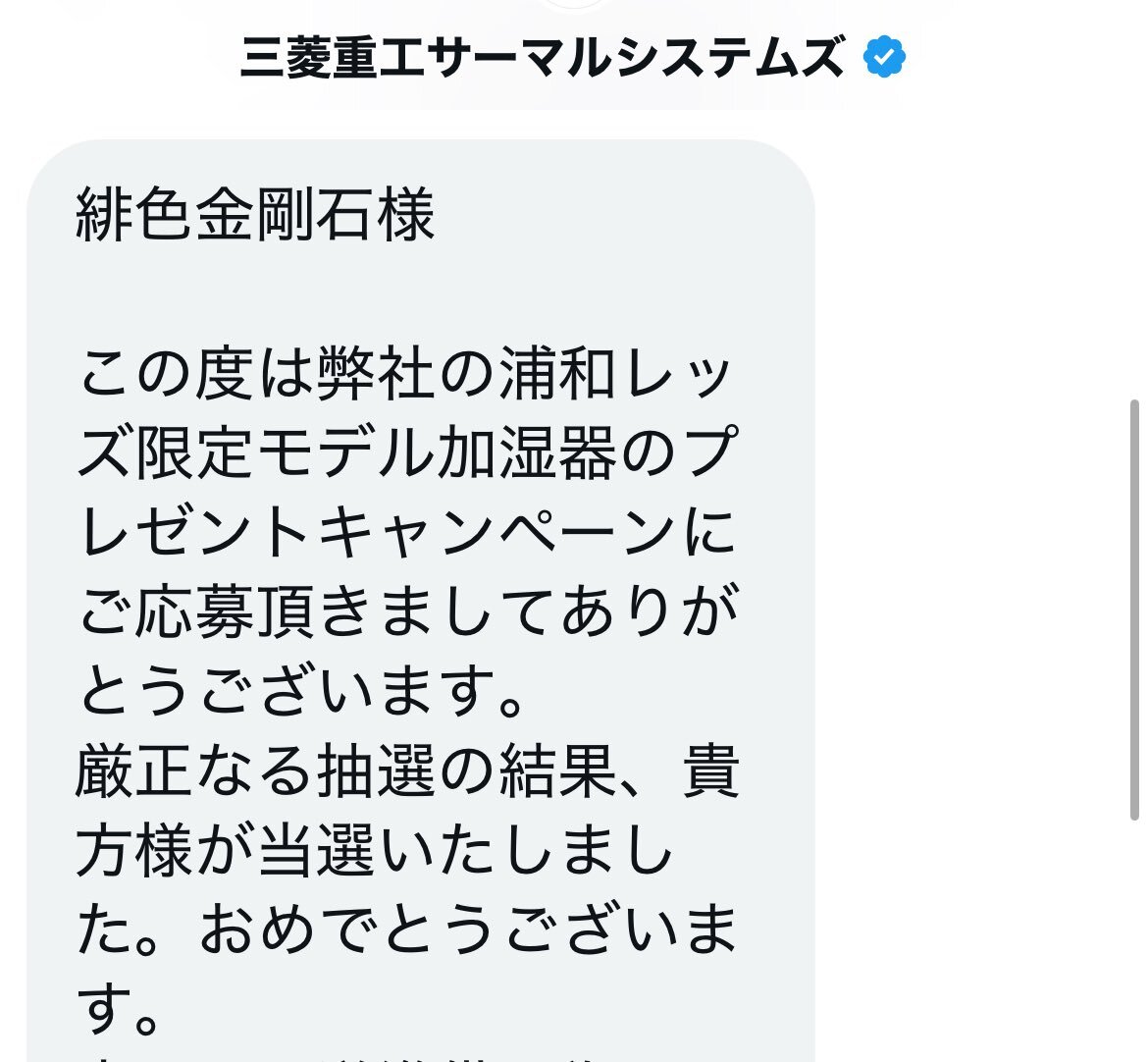This screenshot has height=1062, width=1148.
Task: Click the cut-off text at the bubble bottom
Action: [351, 1058]
